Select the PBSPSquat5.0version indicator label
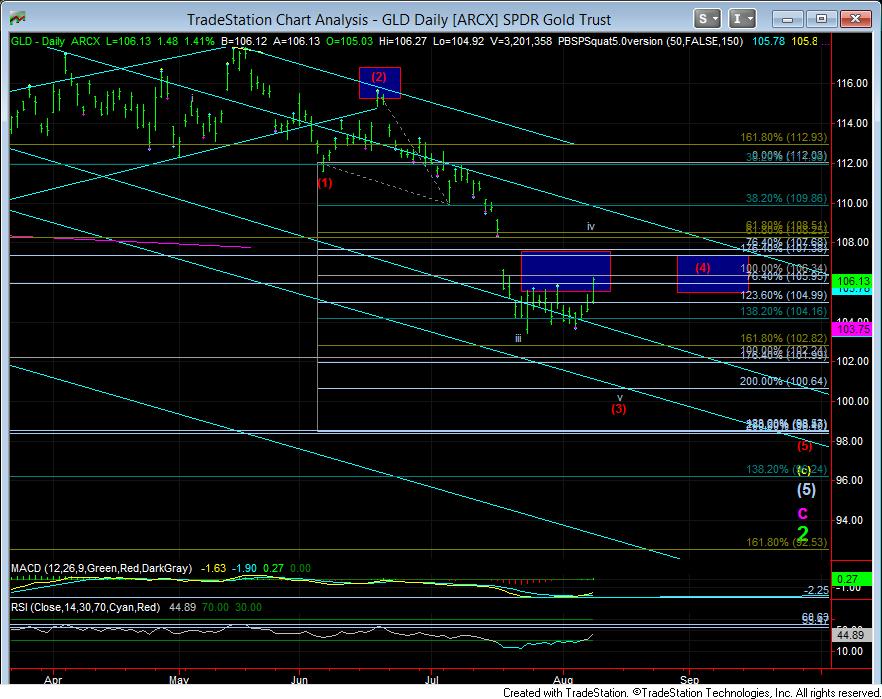 coord(651,41)
